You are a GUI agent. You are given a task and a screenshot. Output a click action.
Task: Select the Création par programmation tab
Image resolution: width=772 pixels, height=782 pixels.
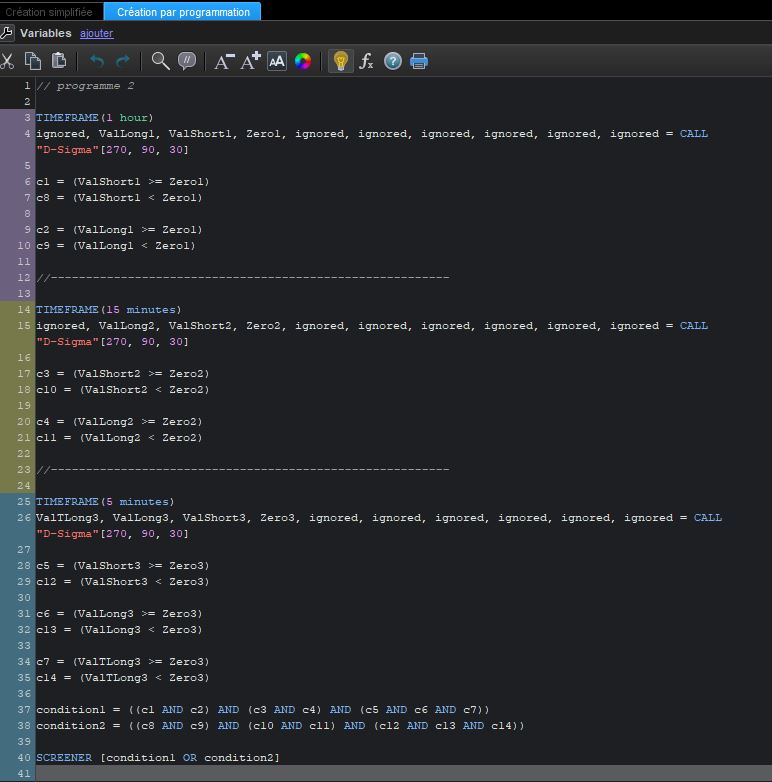coord(183,12)
